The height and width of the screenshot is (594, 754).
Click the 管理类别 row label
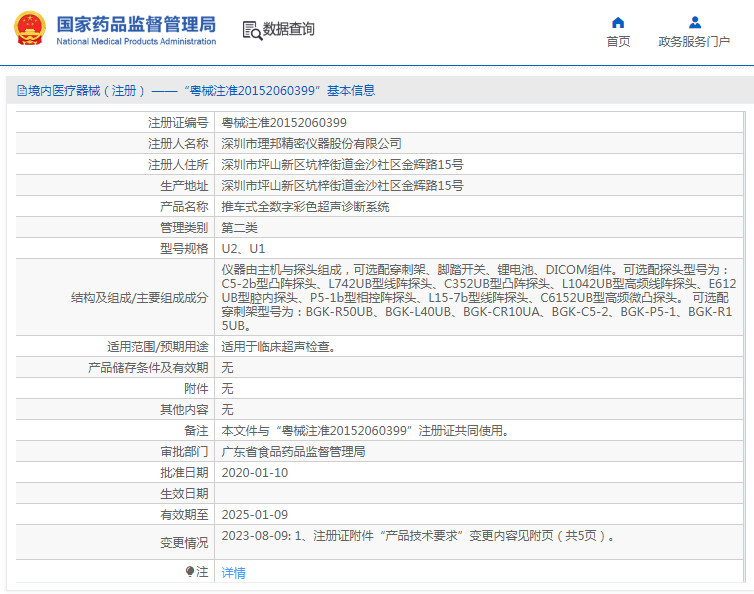pyautogui.click(x=184, y=227)
